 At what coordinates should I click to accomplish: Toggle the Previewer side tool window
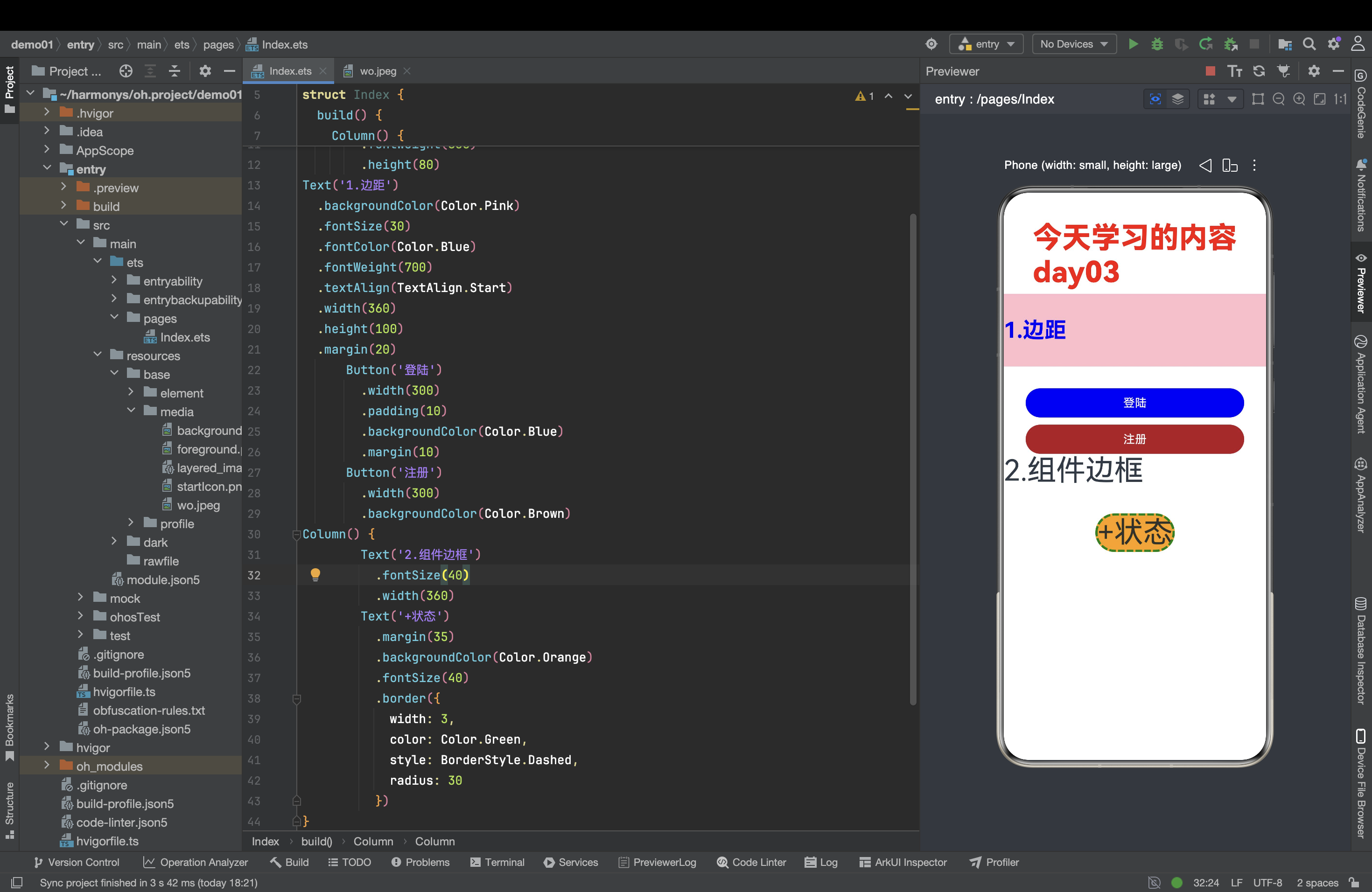(1360, 284)
